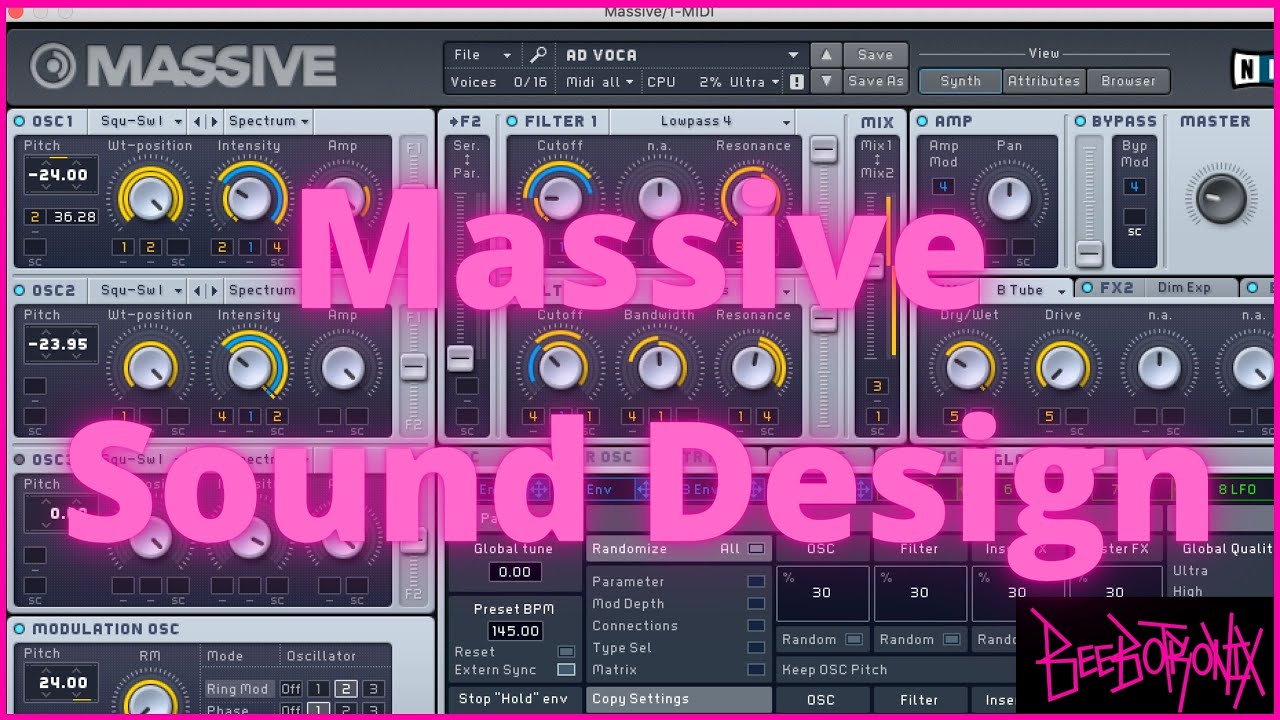
Task: Click the Stop "Hold" env button
Action: [513, 699]
